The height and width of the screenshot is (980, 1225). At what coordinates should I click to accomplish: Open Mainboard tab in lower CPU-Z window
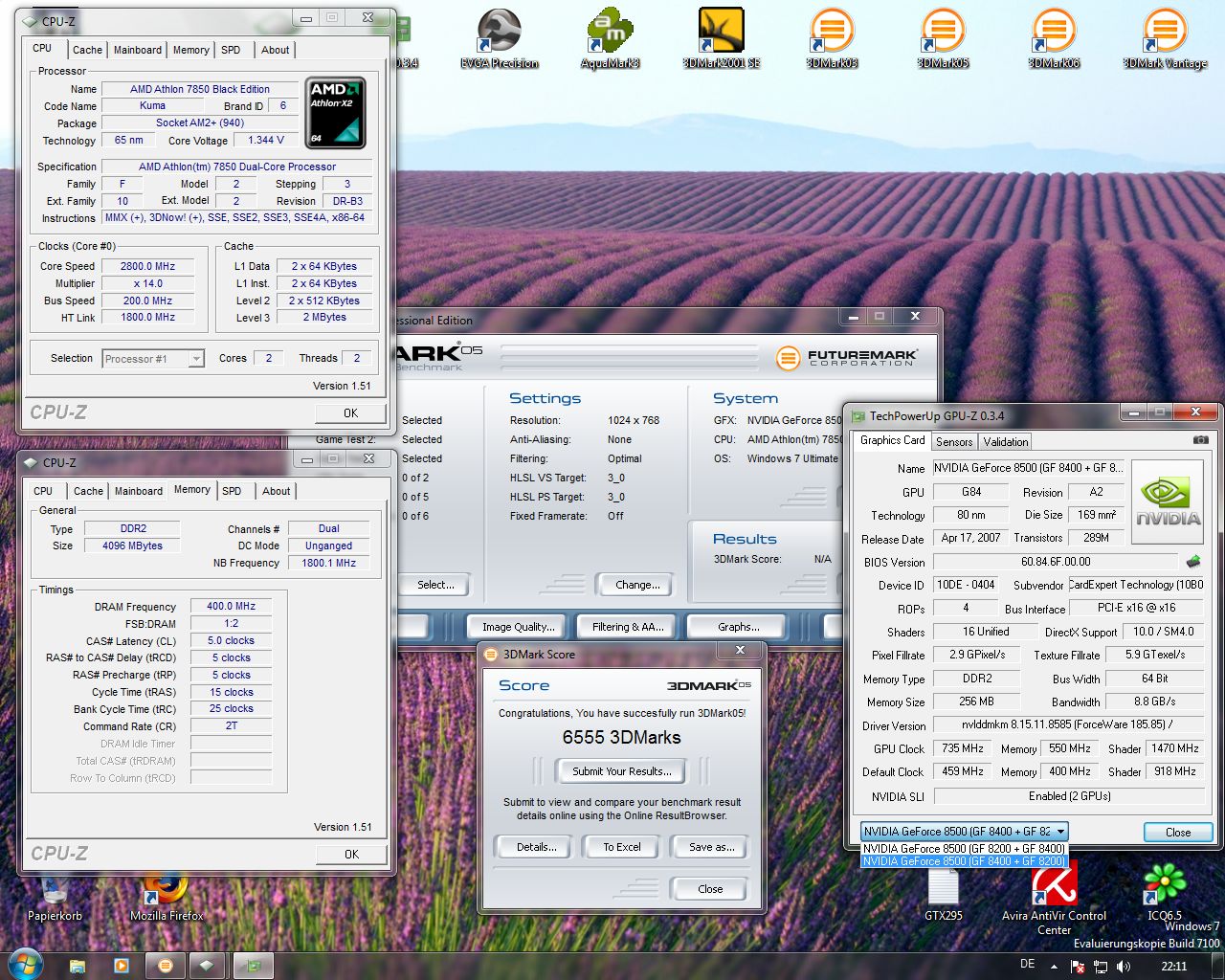tap(139, 491)
